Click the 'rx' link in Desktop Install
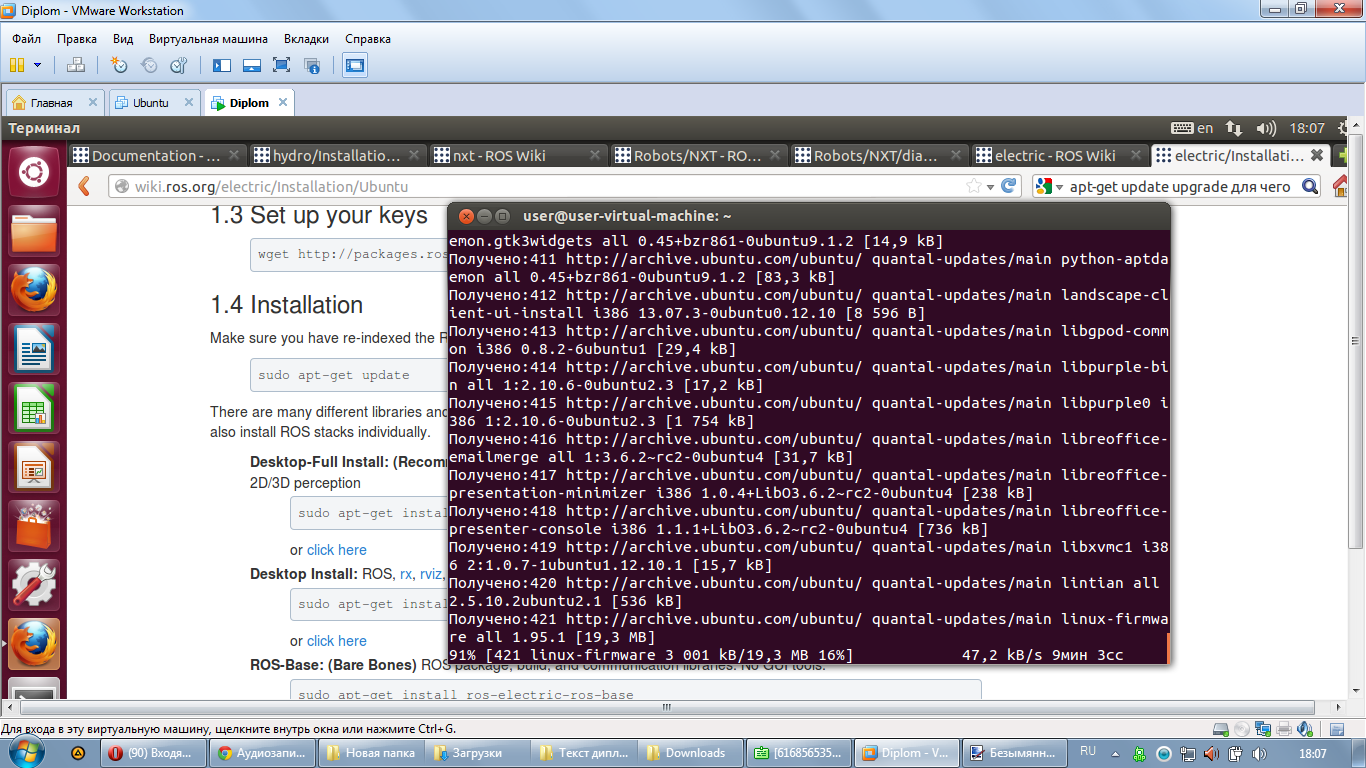 [406, 574]
